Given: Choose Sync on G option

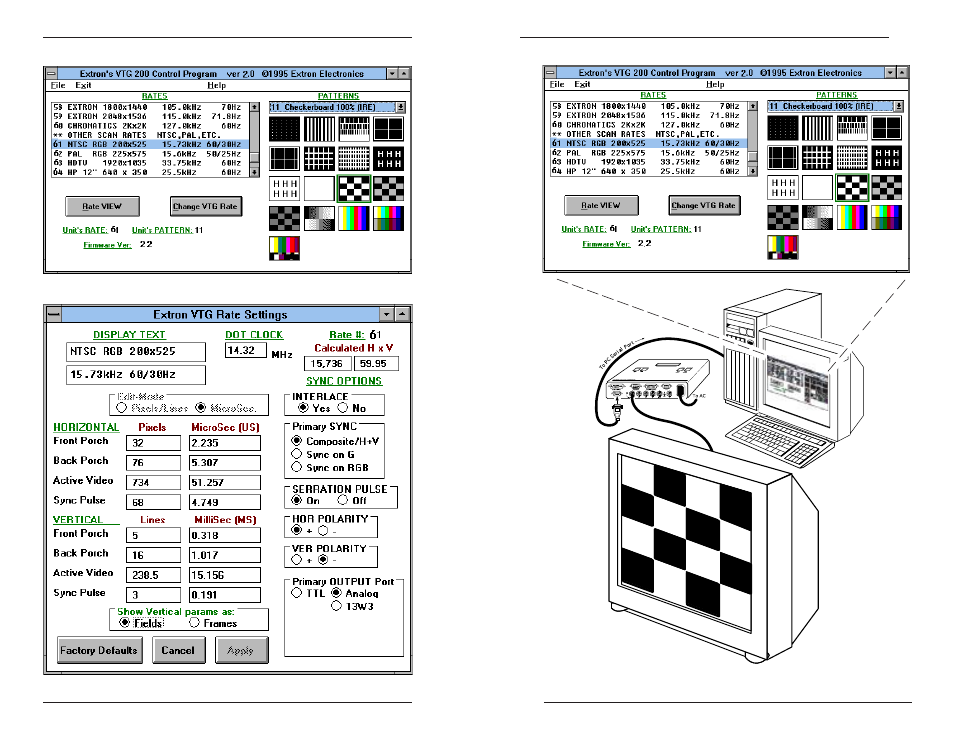Looking at the screenshot, I should click(296, 454).
